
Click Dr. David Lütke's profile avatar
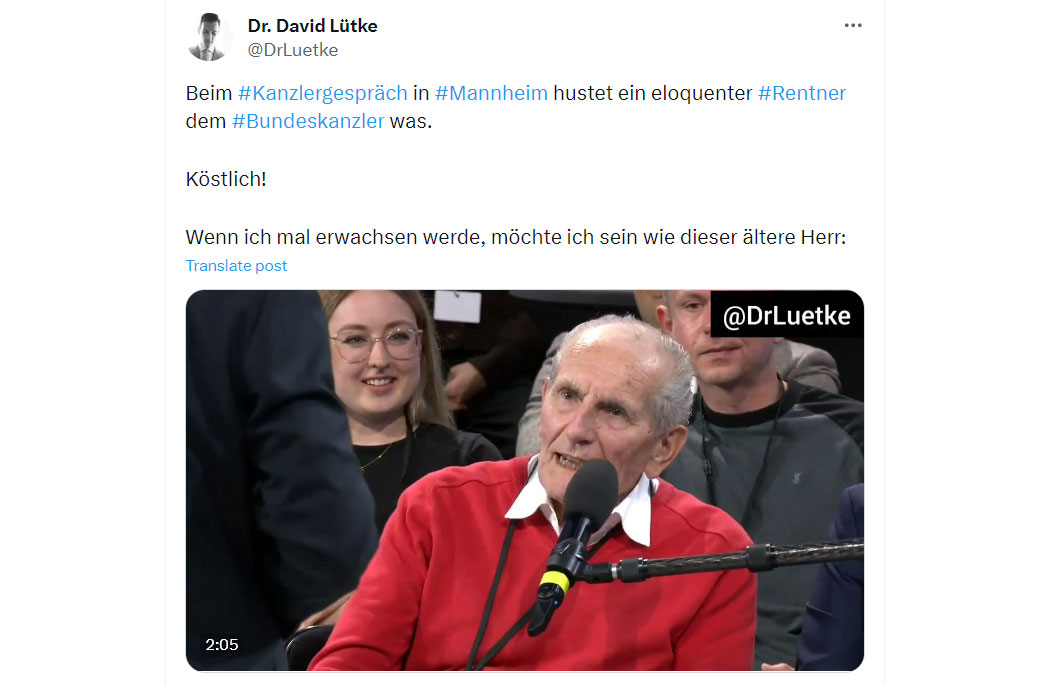[209, 37]
